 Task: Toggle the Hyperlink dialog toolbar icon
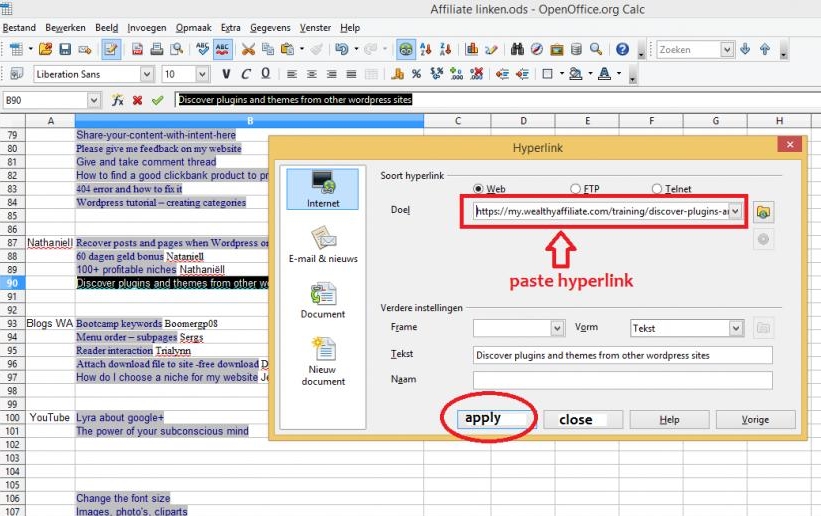pyautogui.click(x=406, y=49)
